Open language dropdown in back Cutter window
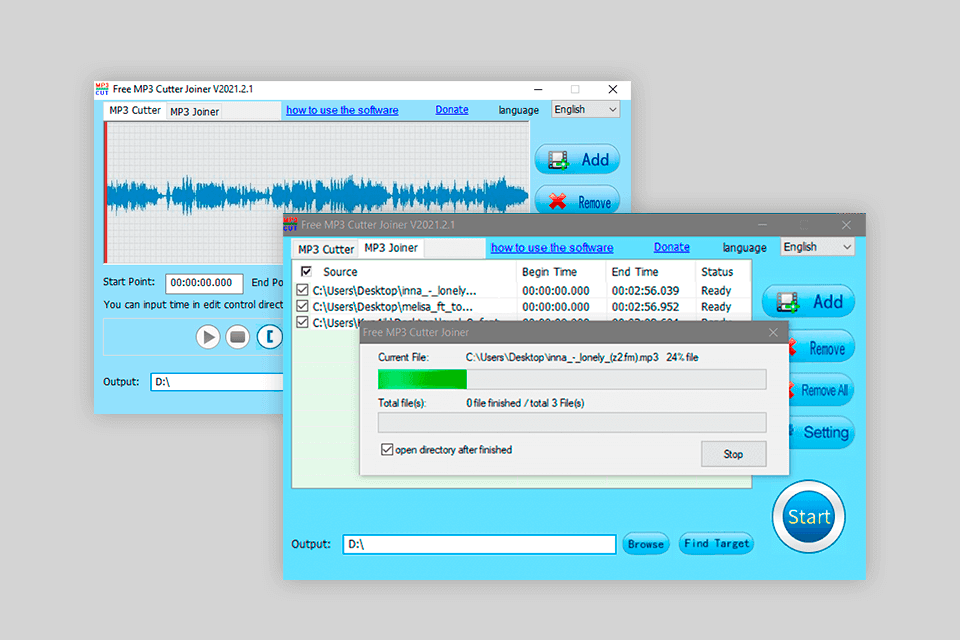The width and height of the screenshot is (960, 640). [586, 109]
